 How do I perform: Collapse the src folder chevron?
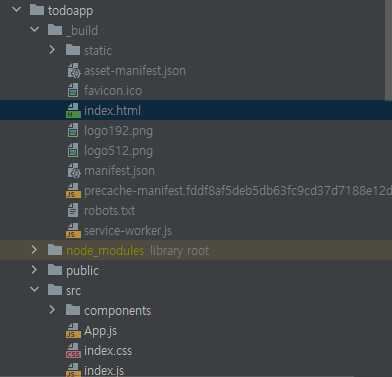click(34, 290)
